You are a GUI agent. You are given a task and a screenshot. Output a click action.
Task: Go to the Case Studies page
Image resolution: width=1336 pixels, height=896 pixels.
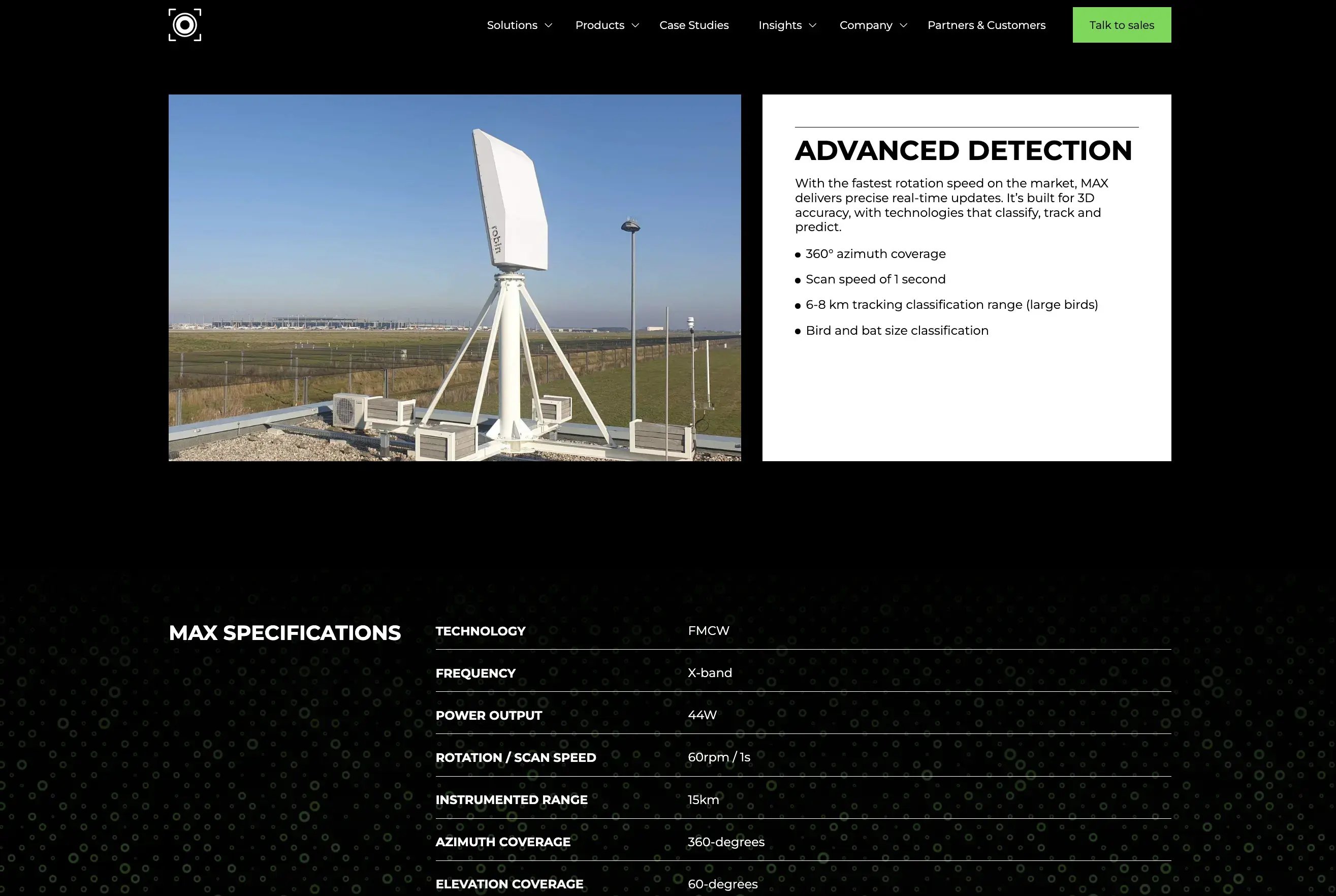[694, 25]
